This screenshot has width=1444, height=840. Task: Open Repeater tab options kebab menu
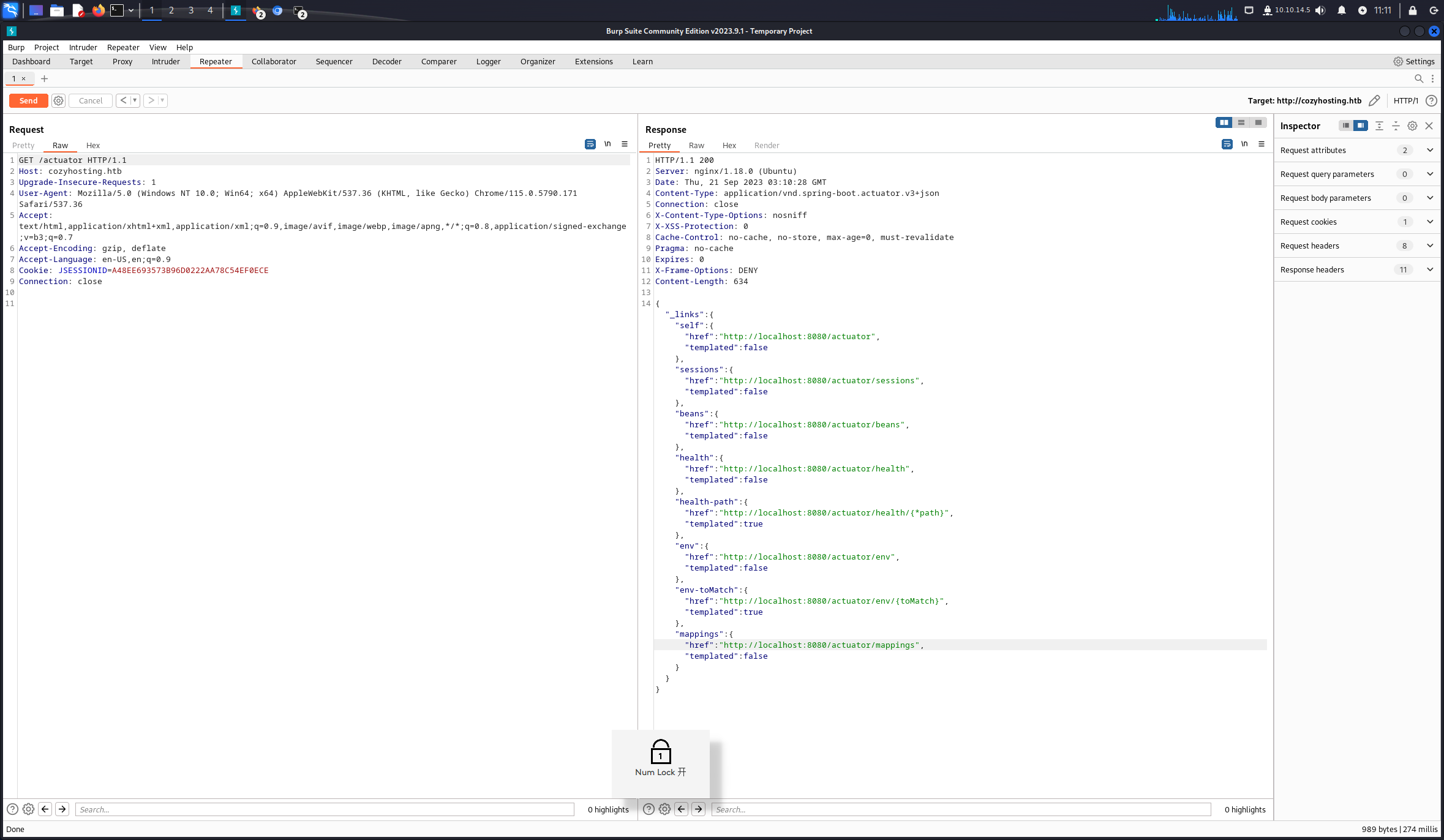click(x=1432, y=78)
